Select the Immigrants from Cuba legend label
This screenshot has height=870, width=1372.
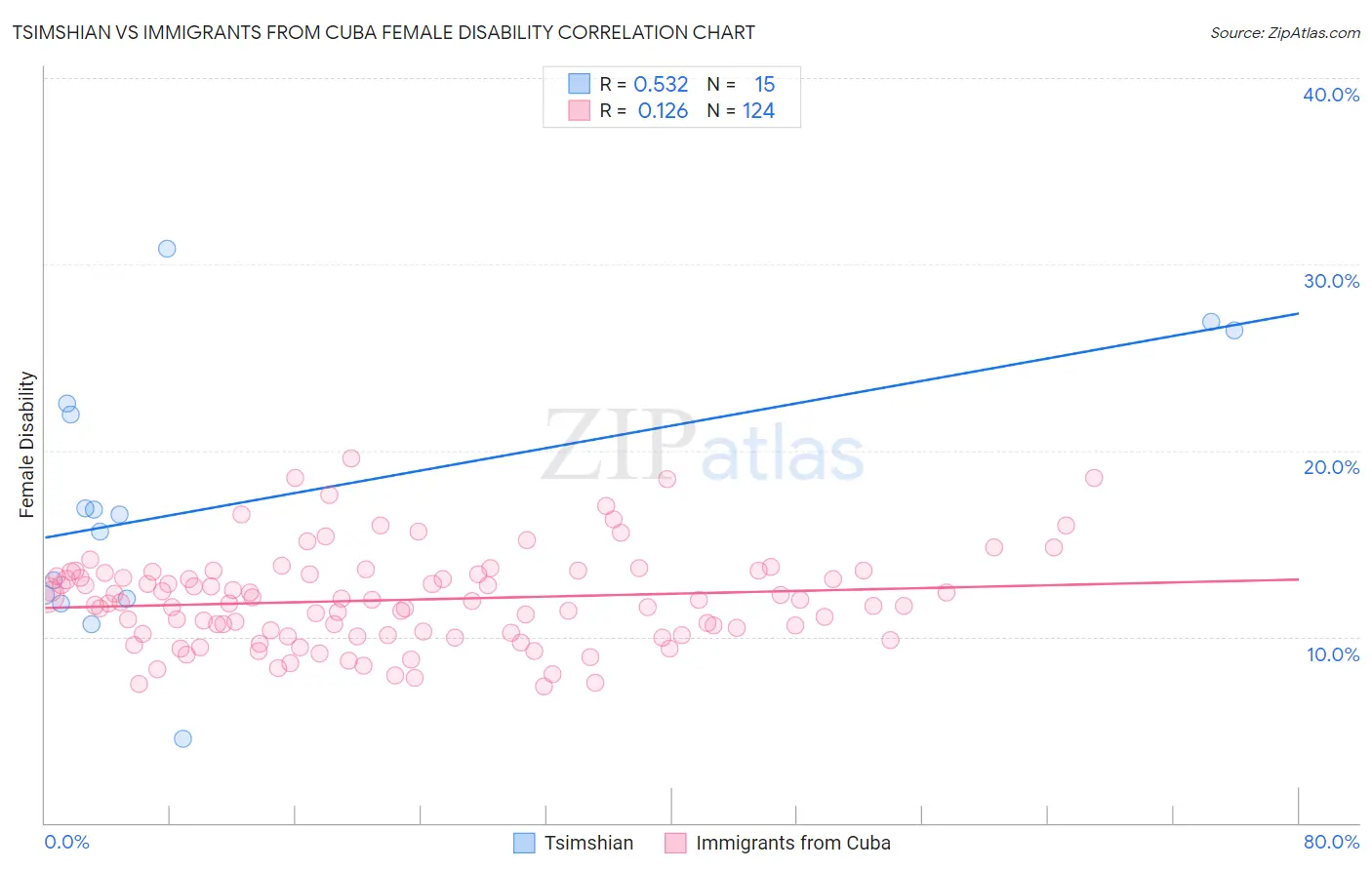pos(793,843)
